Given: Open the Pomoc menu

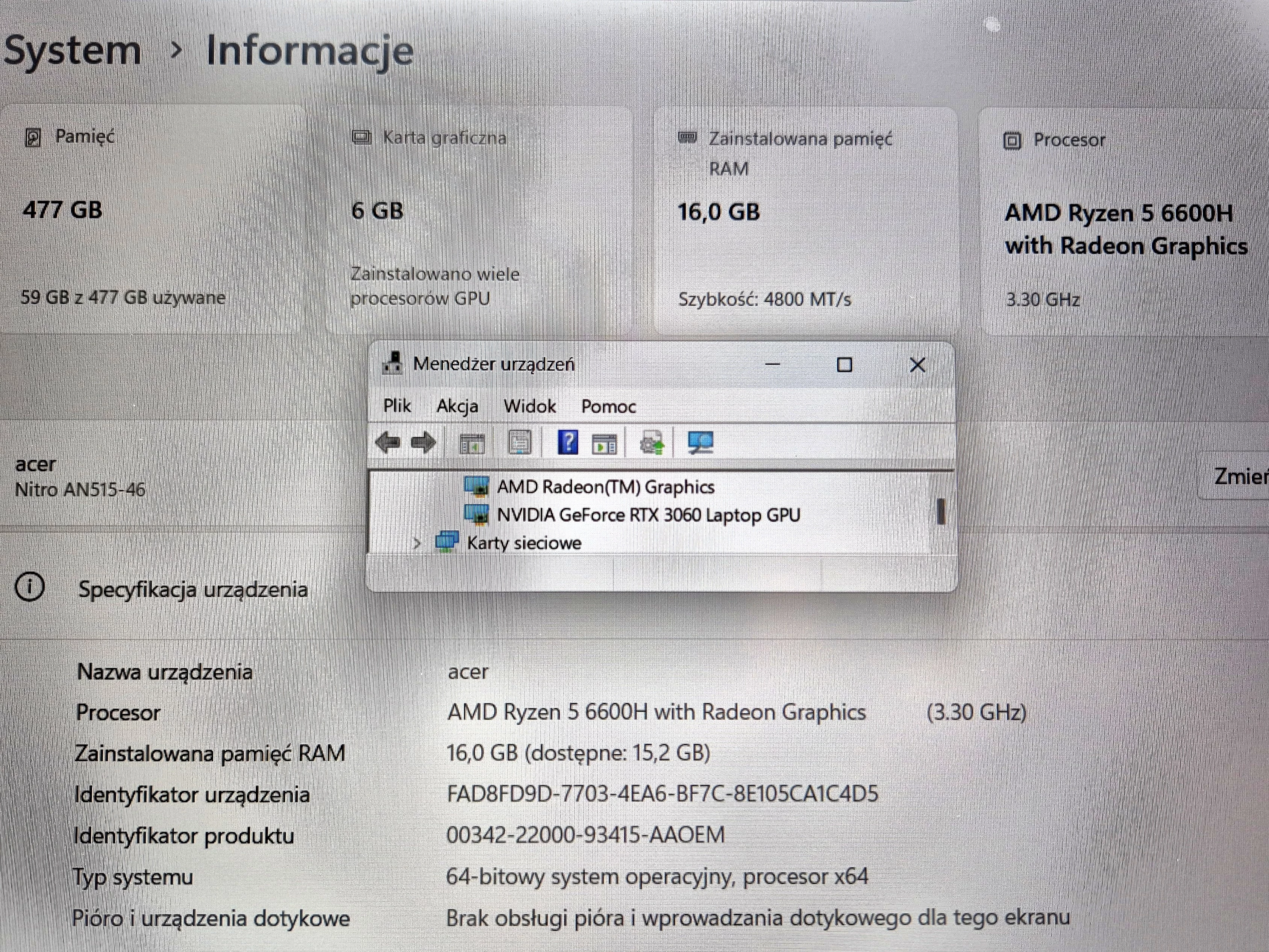Looking at the screenshot, I should pos(608,406).
